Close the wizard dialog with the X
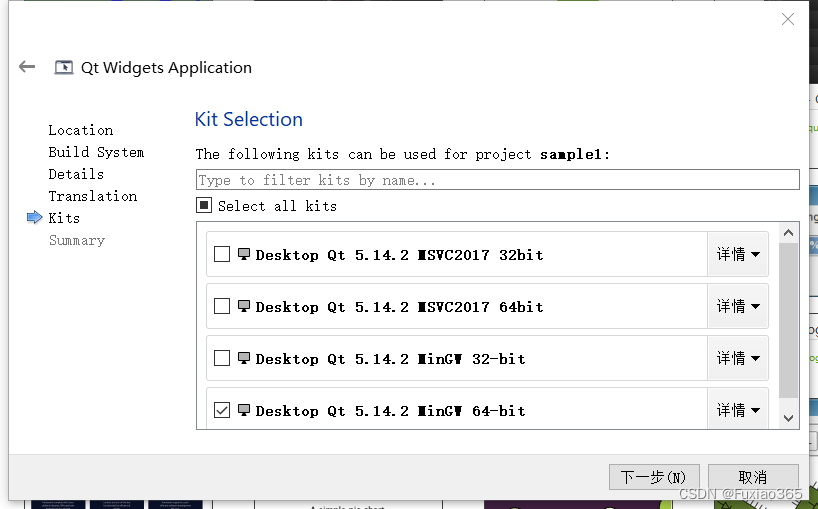Image resolution: width=818 pixels, height=509 pixels. 788,19
